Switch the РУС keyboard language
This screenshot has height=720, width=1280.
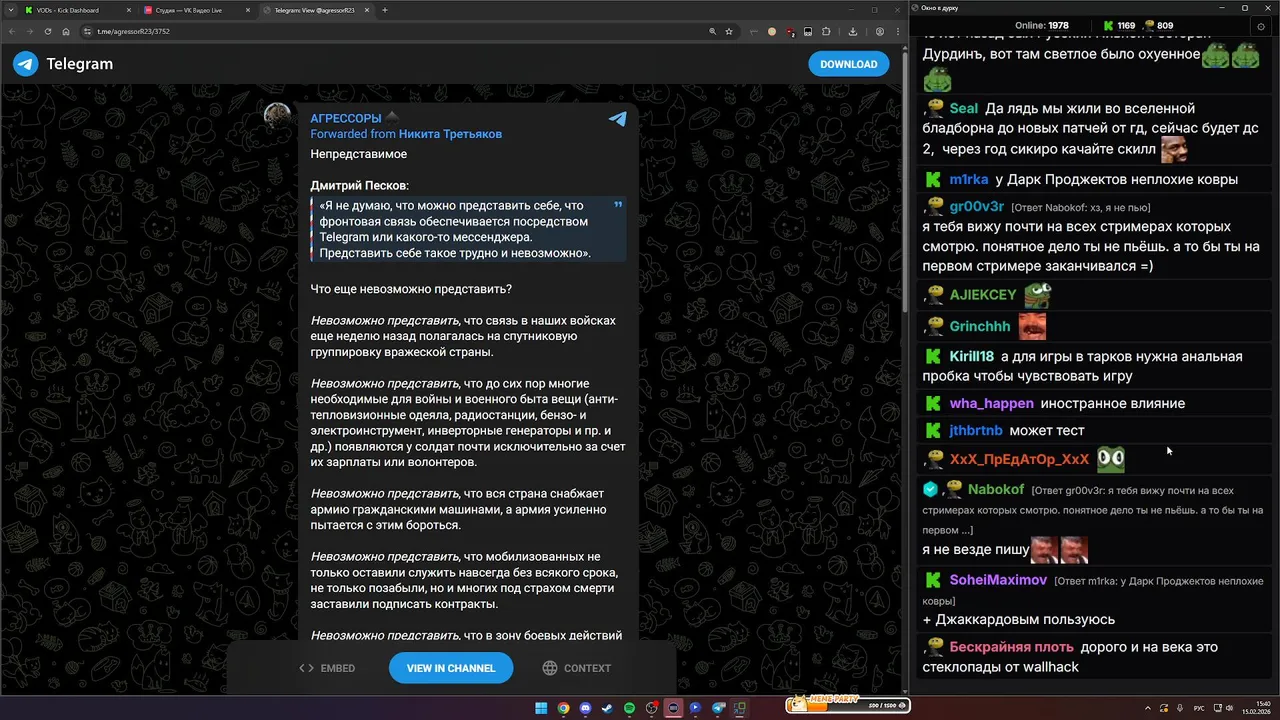coord(1199,708)
